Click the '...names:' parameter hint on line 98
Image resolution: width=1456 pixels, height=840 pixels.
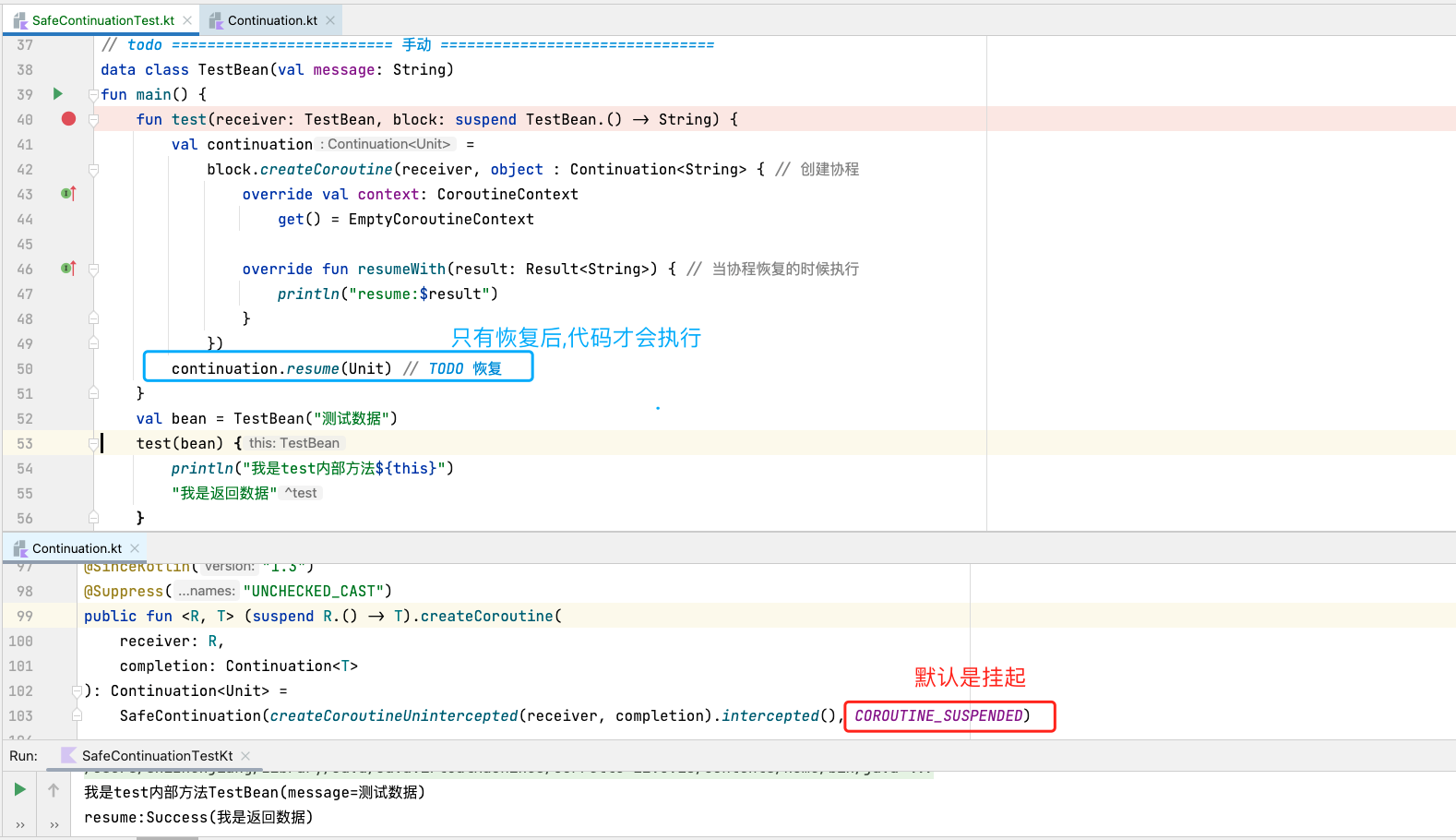(206, 591)
